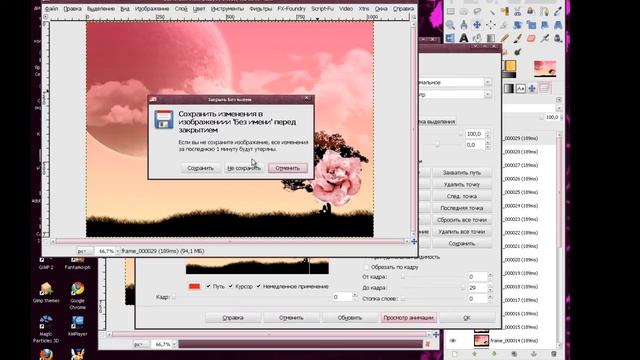The image size is (640, 360).
Task: Click Просмотр анимации button
Action: point(408,318)
